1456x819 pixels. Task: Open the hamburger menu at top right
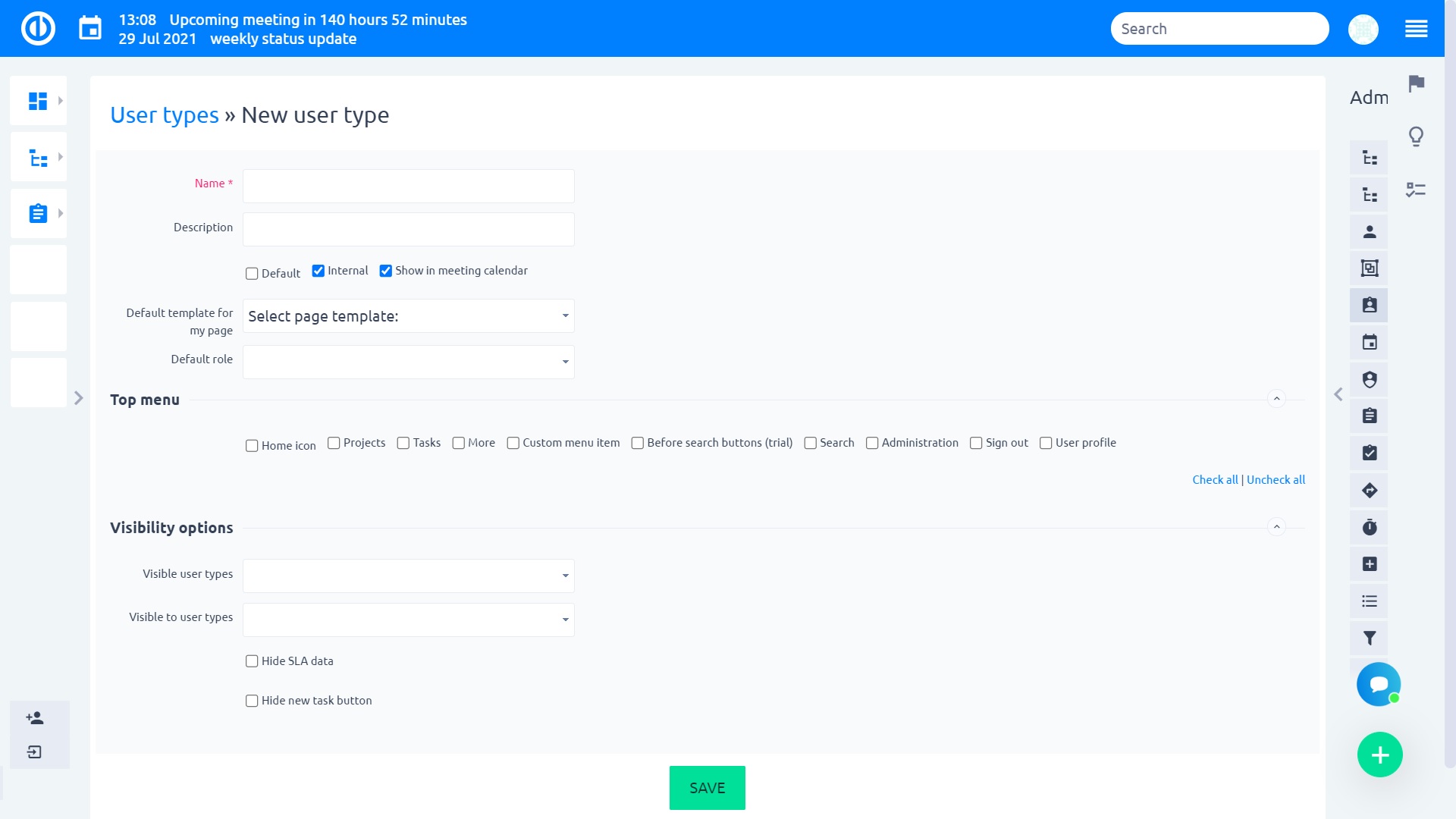[x=1417, y=28]
